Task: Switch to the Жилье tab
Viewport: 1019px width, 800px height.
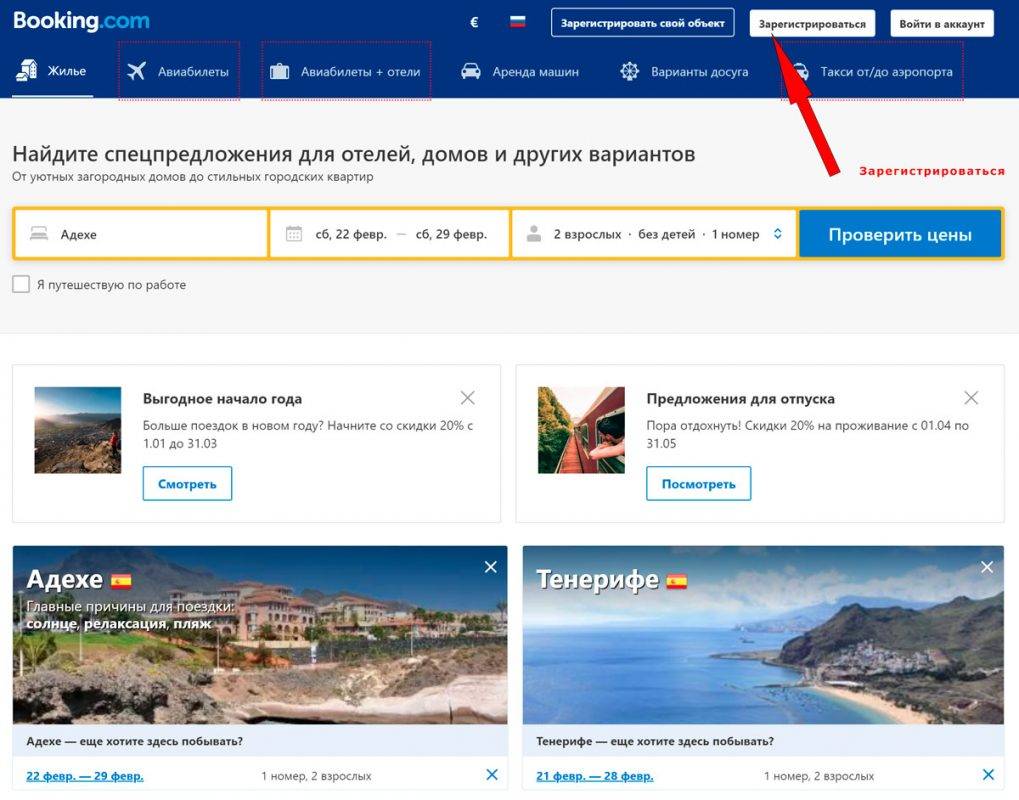Action: pos(52,71)
